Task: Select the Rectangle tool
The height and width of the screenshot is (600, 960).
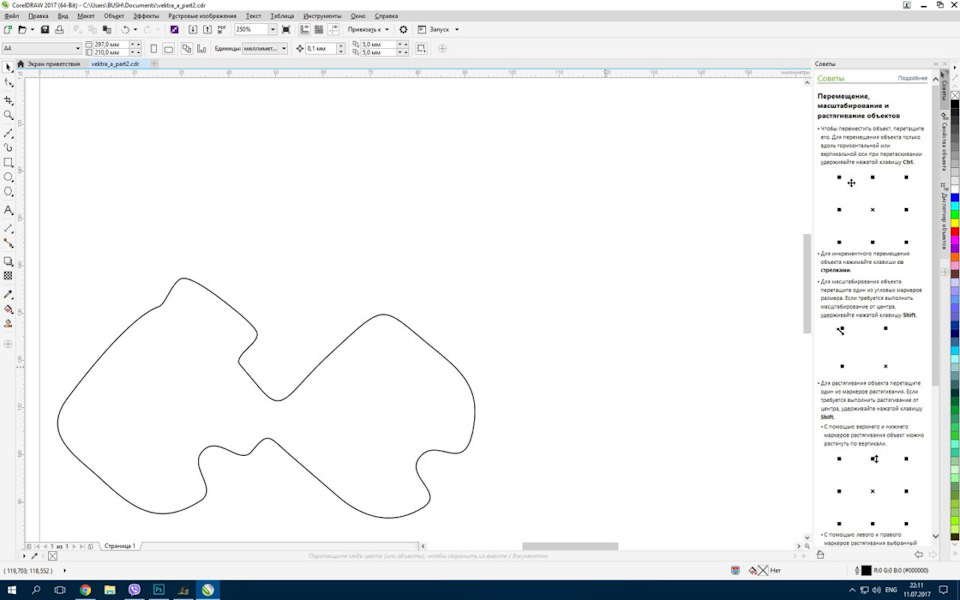Action: point(8,162)
